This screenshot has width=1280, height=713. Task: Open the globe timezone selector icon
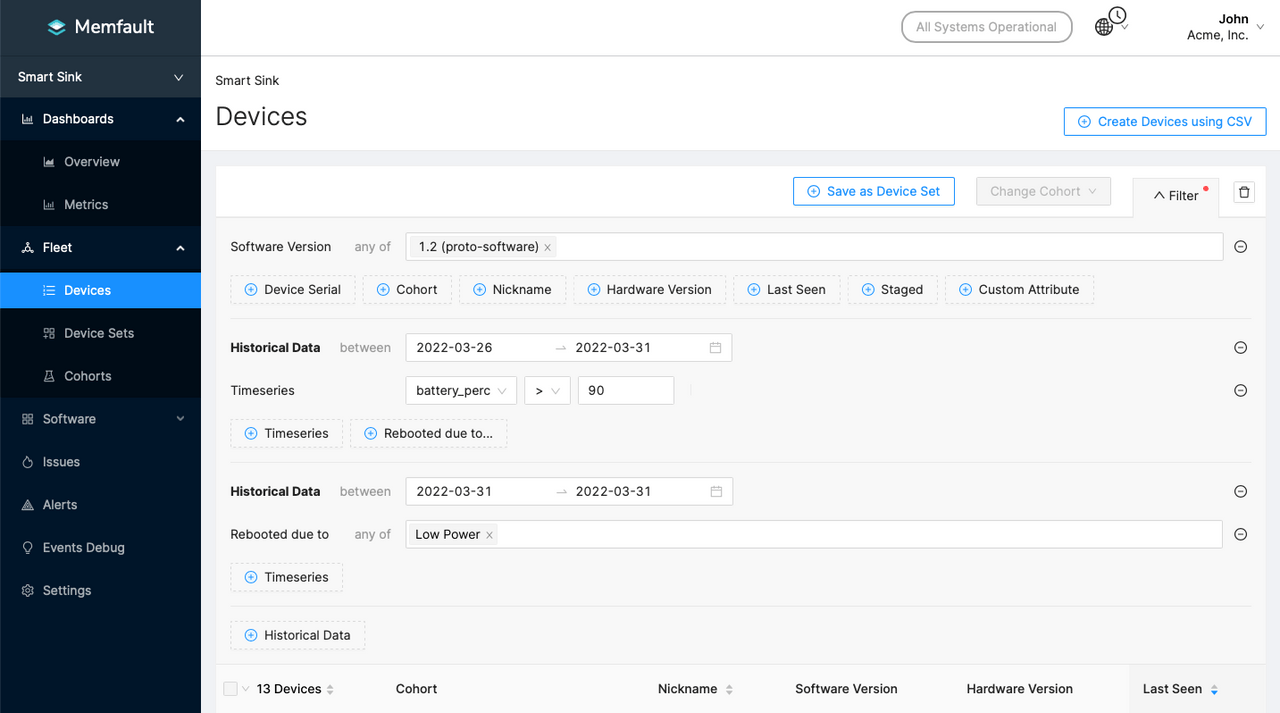1105,27
